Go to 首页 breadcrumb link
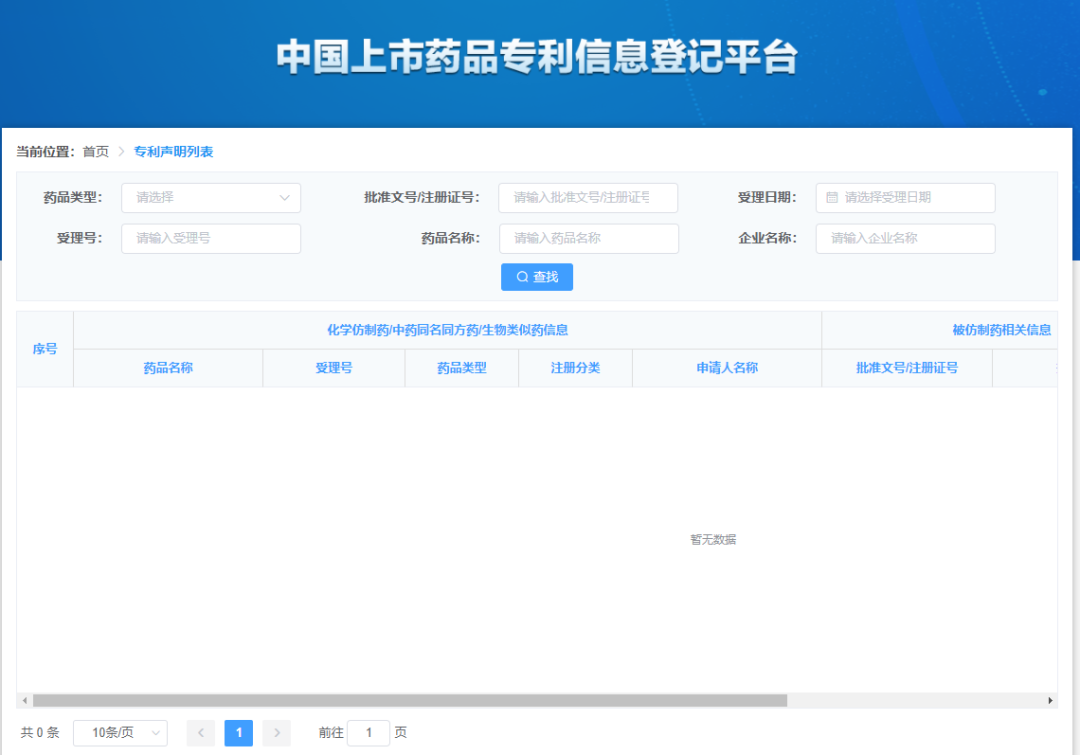This screenshot has height=755, width=1080. [x=95, y=152]
